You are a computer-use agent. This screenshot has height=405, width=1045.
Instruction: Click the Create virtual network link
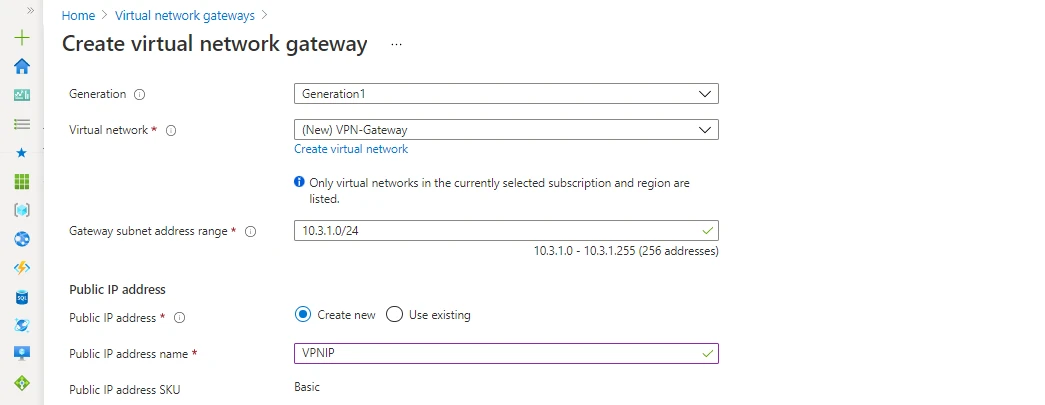click(x=351, y=149)
